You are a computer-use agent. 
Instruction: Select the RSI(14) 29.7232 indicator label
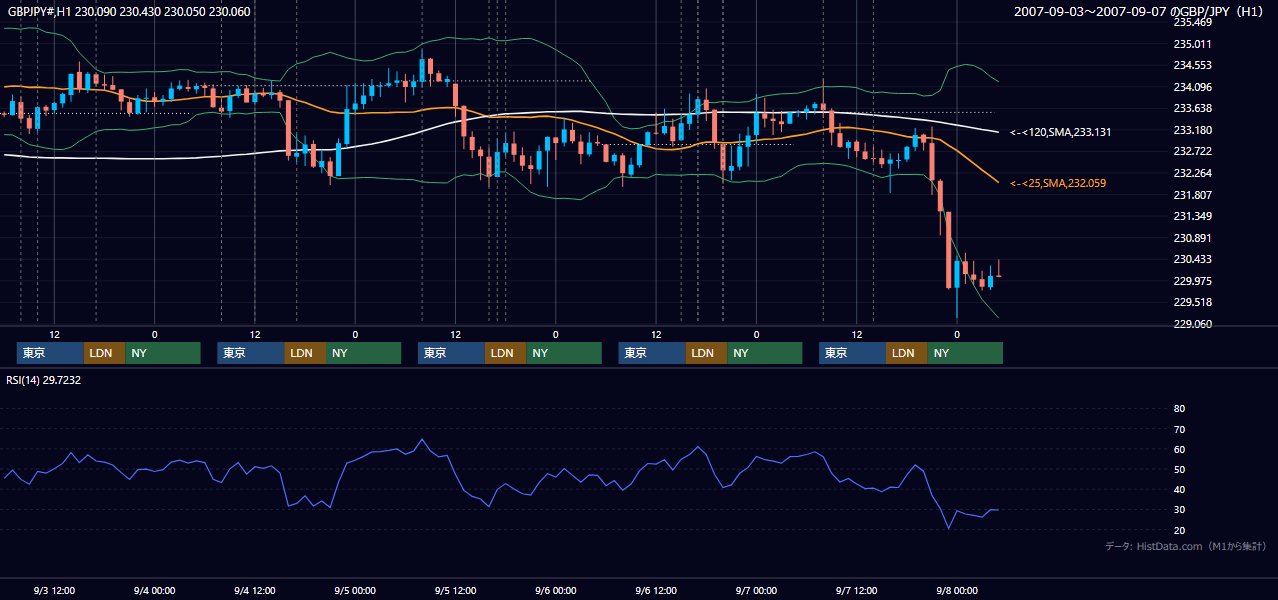[44, 380]
